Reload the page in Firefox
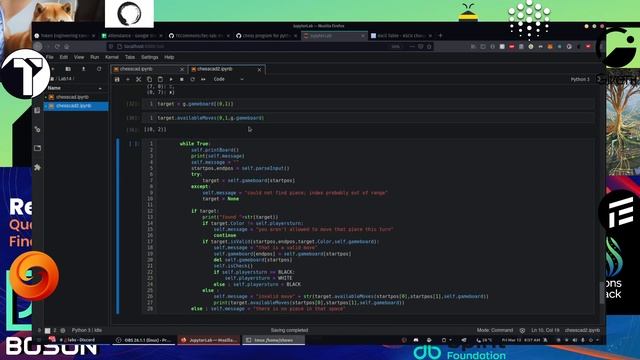This screenshot has width=640, height=360. coord(57,47)
